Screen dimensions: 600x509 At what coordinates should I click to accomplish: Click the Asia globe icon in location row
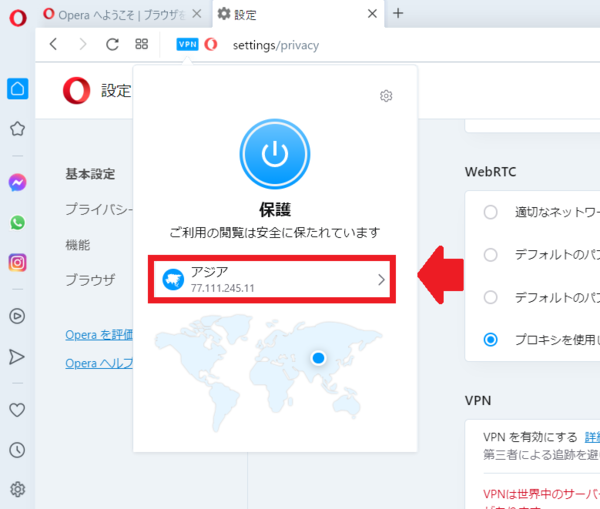click(x=173, y=279)
